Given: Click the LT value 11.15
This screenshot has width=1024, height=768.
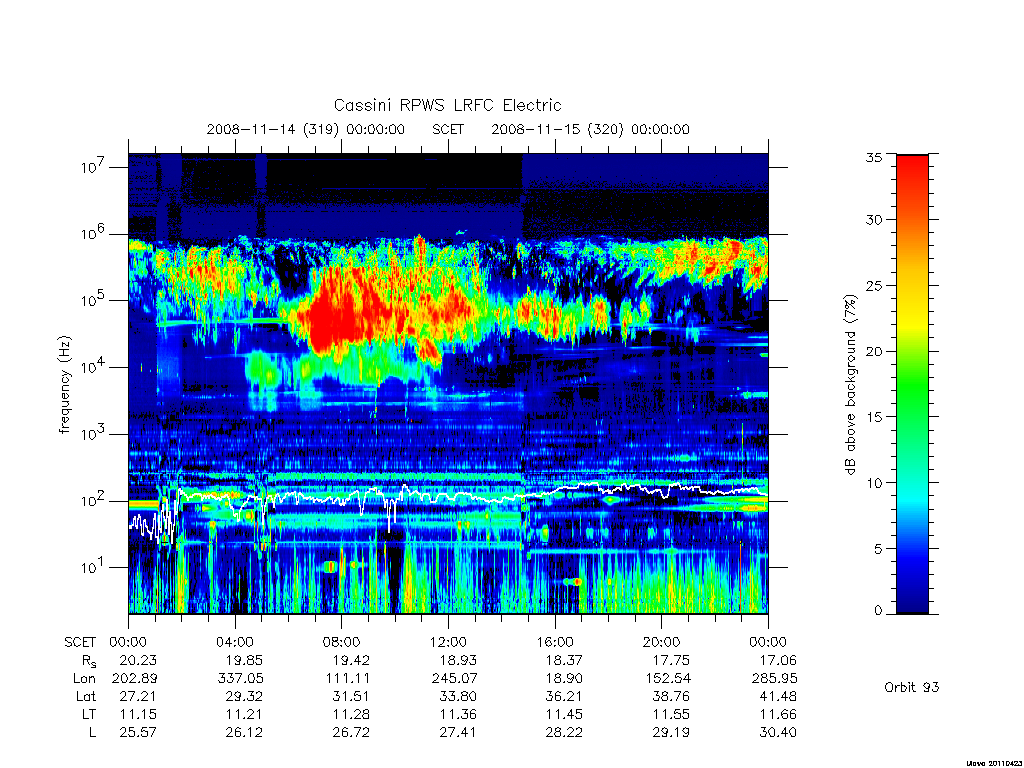Looking at the screenshot, I should [x=138, y=714].
